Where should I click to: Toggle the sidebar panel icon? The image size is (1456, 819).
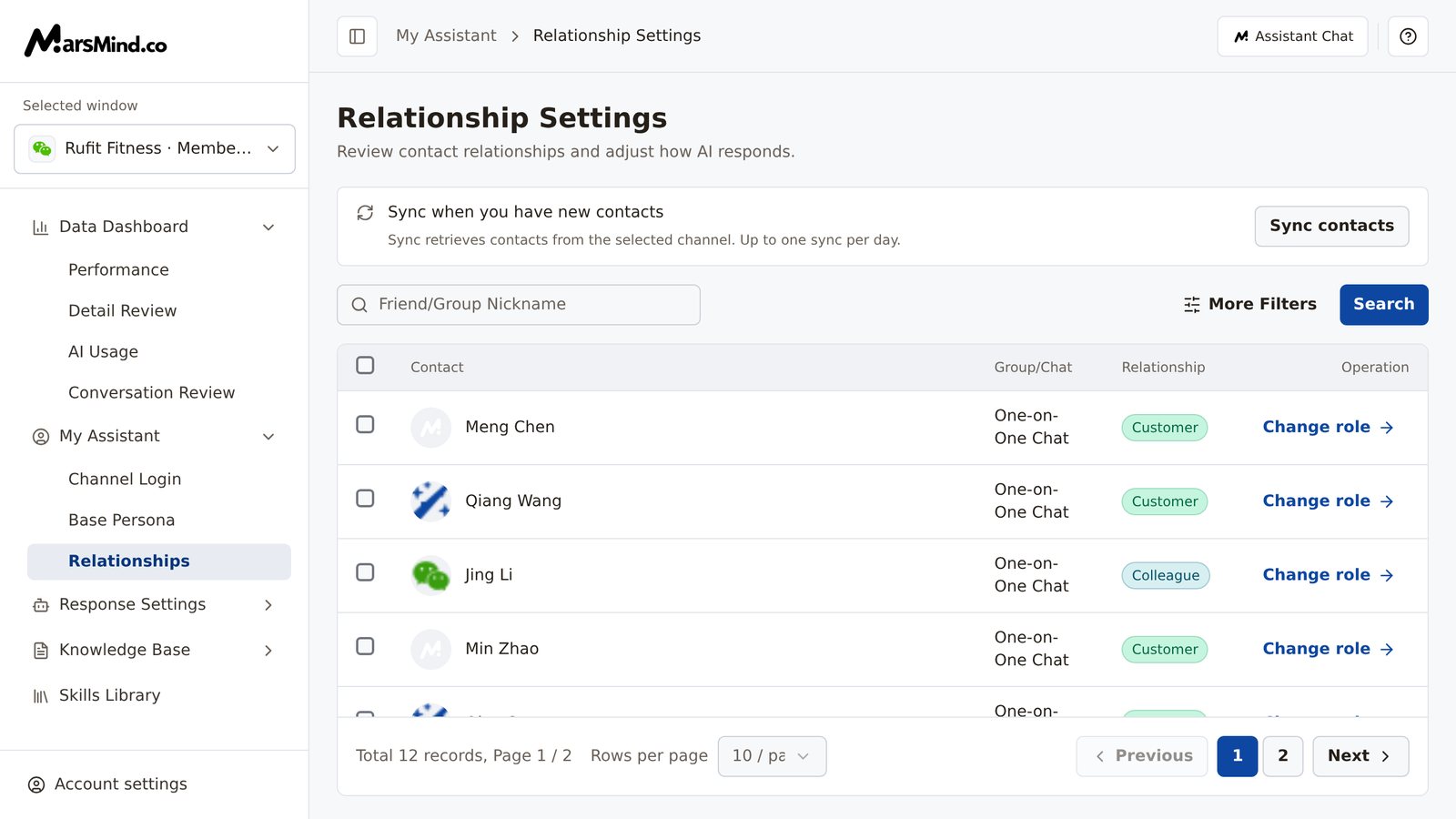point(357,36)
